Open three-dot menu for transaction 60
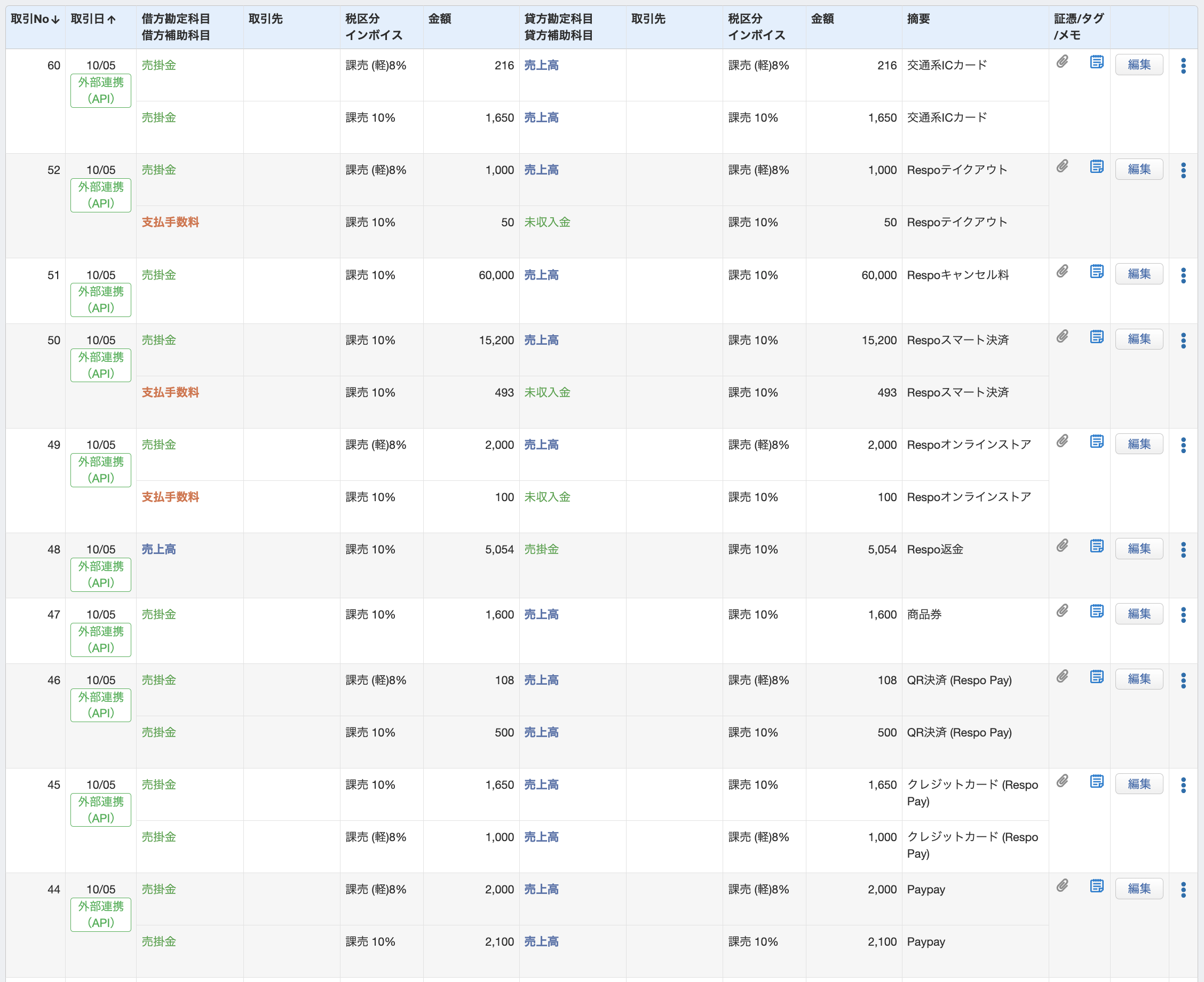 coord(1183,66)
